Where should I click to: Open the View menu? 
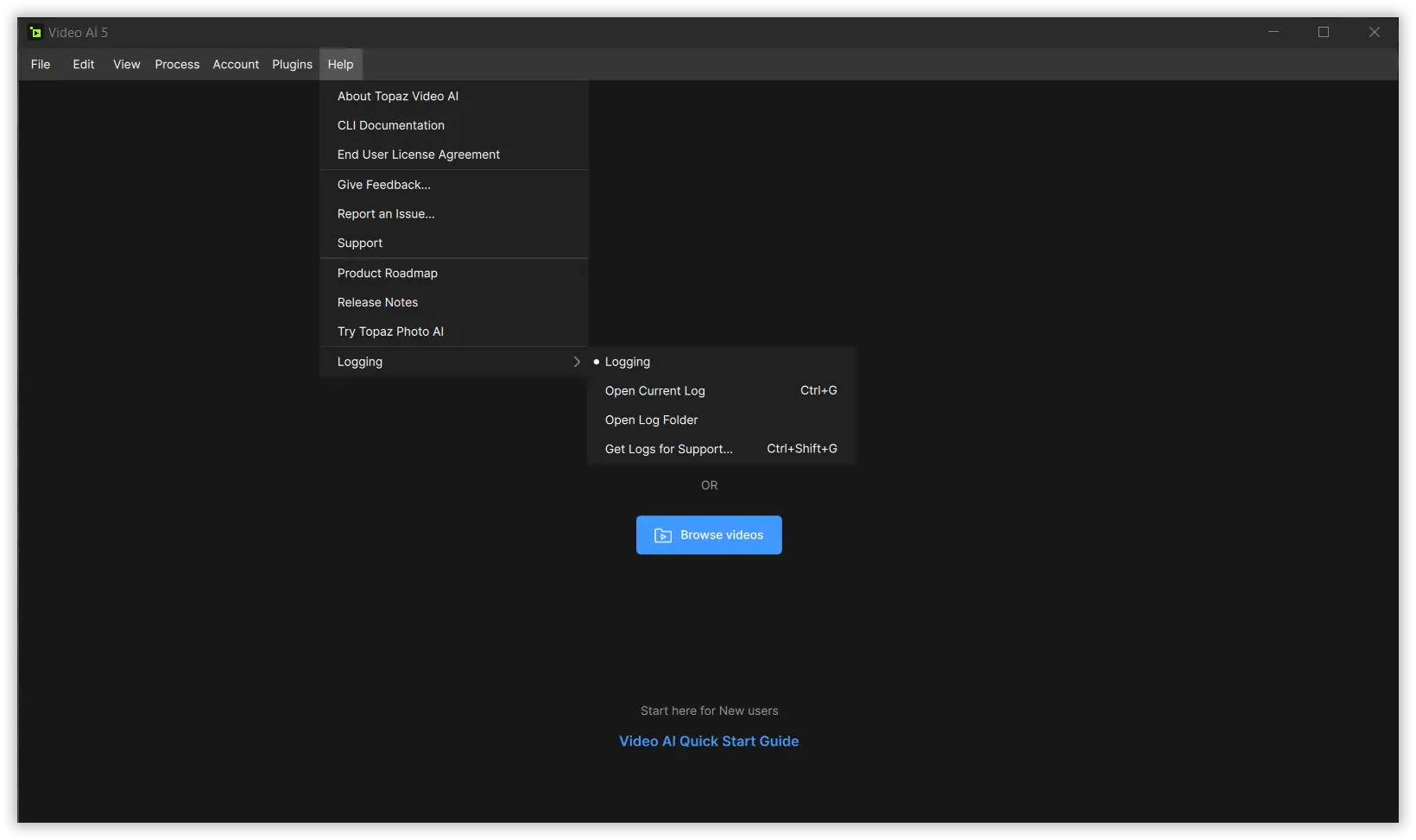click(x=127, y=65)
